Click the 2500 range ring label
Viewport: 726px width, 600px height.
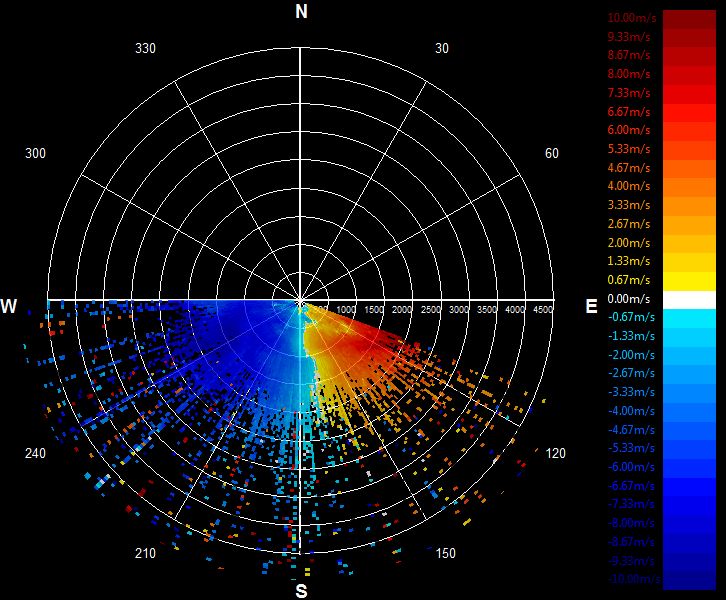click(x=430, y=310)
